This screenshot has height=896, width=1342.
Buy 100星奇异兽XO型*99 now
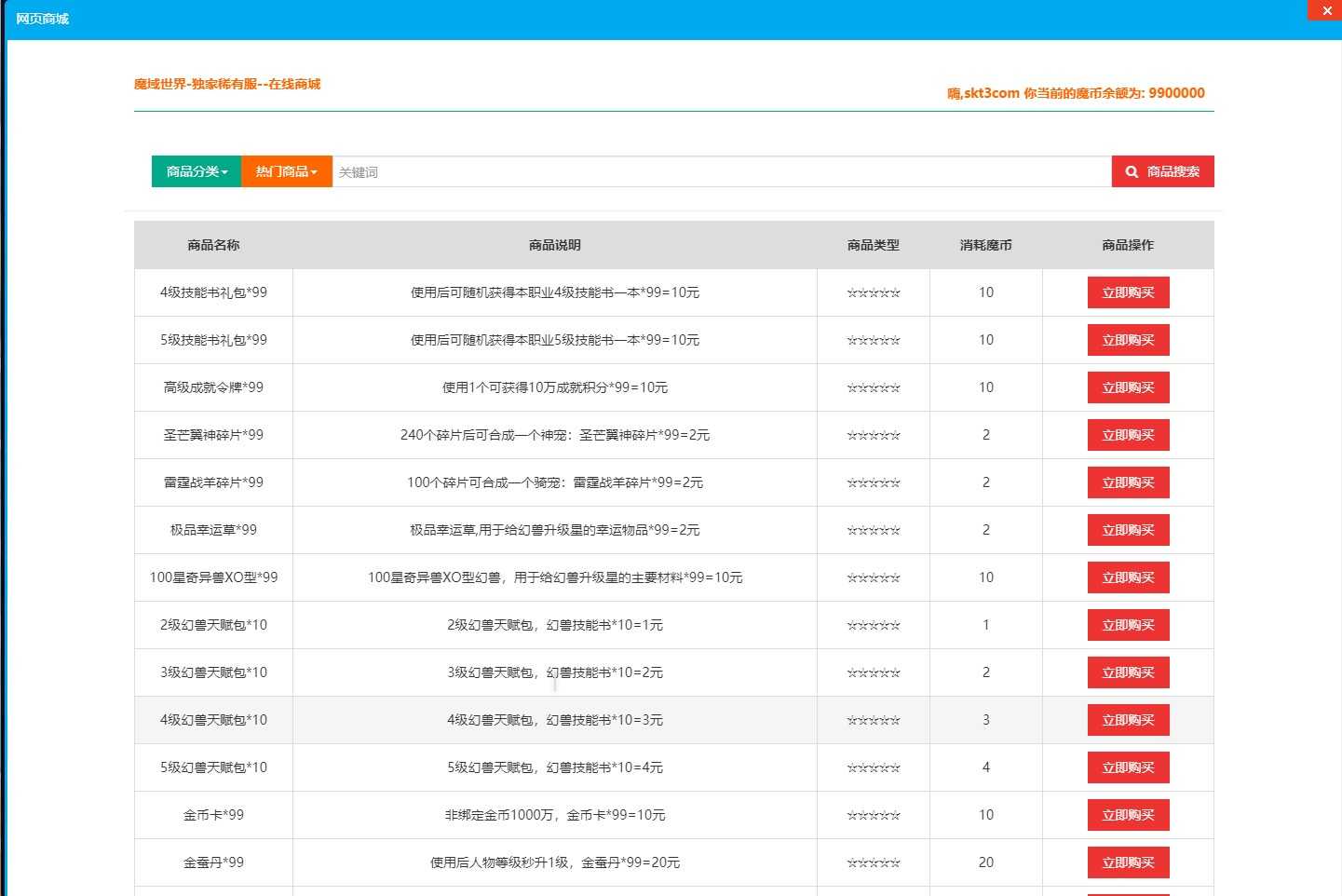pyautogui.click(x=1128, y=577)
